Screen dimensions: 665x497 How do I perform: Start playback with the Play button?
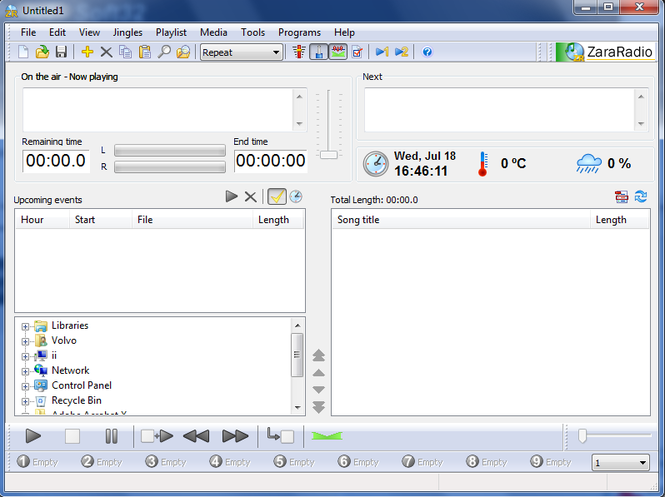click(33, 436)
